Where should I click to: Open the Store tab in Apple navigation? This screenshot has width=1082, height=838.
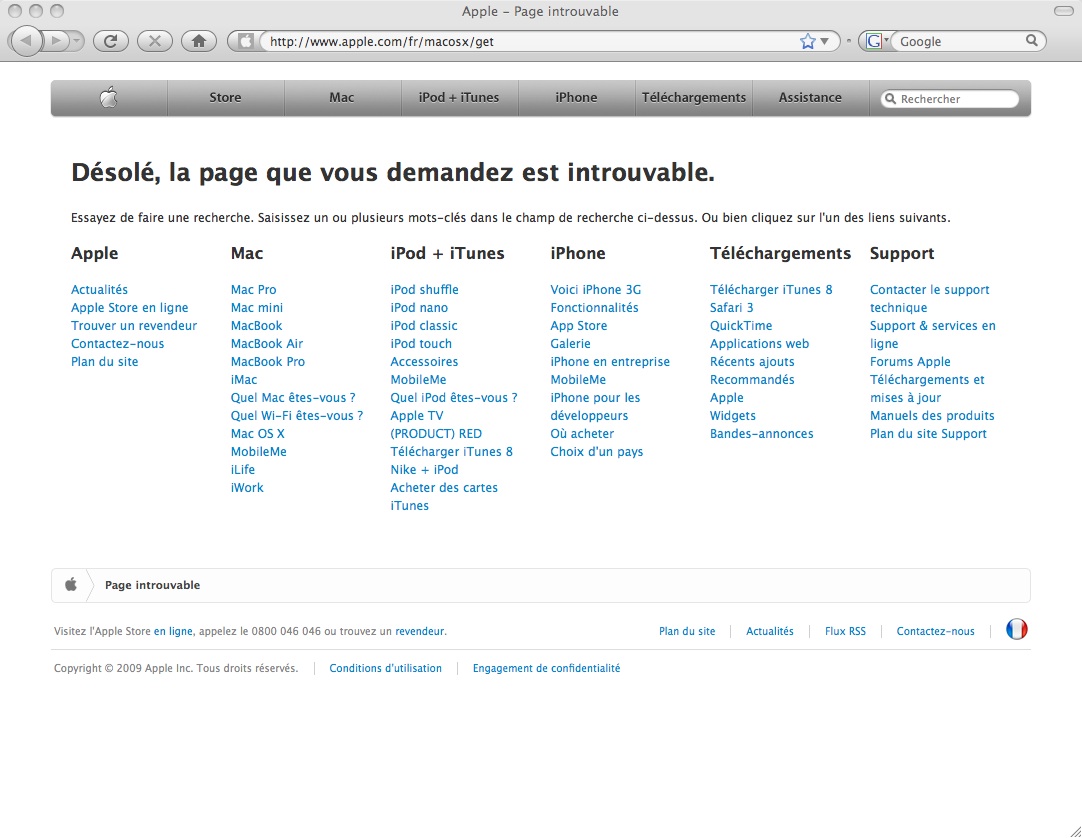coord(226,98)
